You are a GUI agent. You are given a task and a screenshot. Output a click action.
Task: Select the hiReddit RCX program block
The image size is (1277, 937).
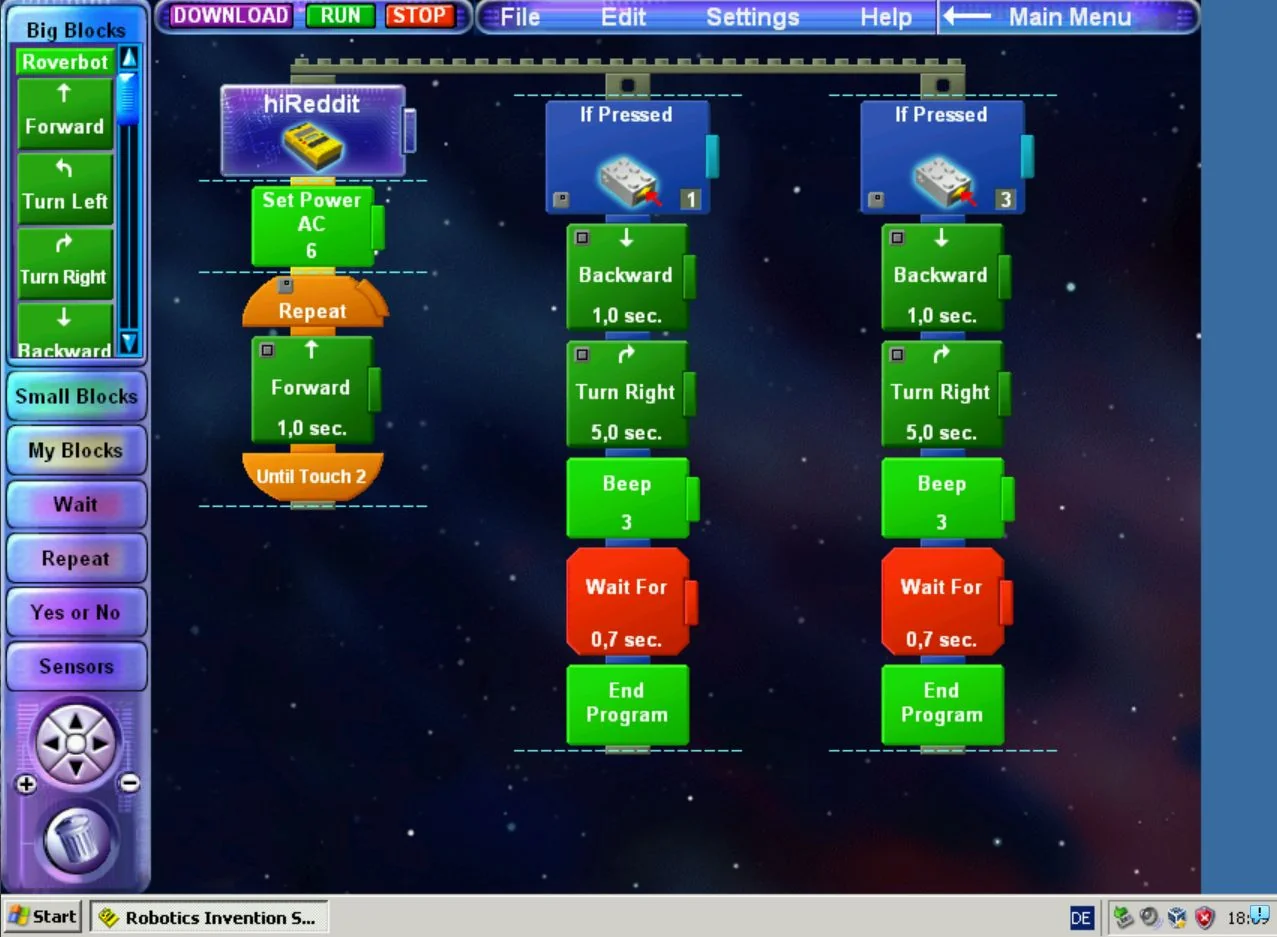click(312, 131)
